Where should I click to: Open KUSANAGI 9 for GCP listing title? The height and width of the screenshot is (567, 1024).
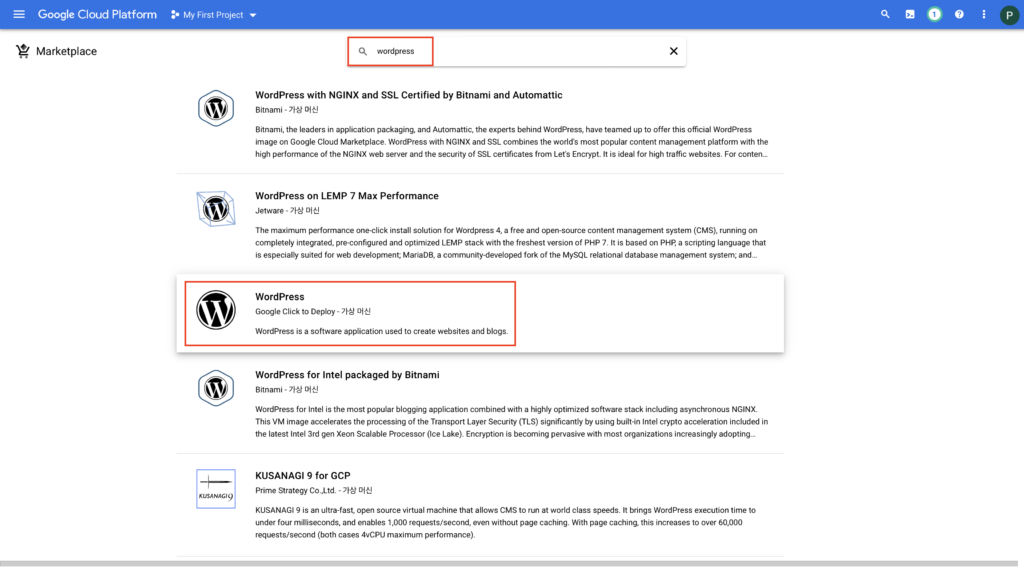tap(302, 476)
